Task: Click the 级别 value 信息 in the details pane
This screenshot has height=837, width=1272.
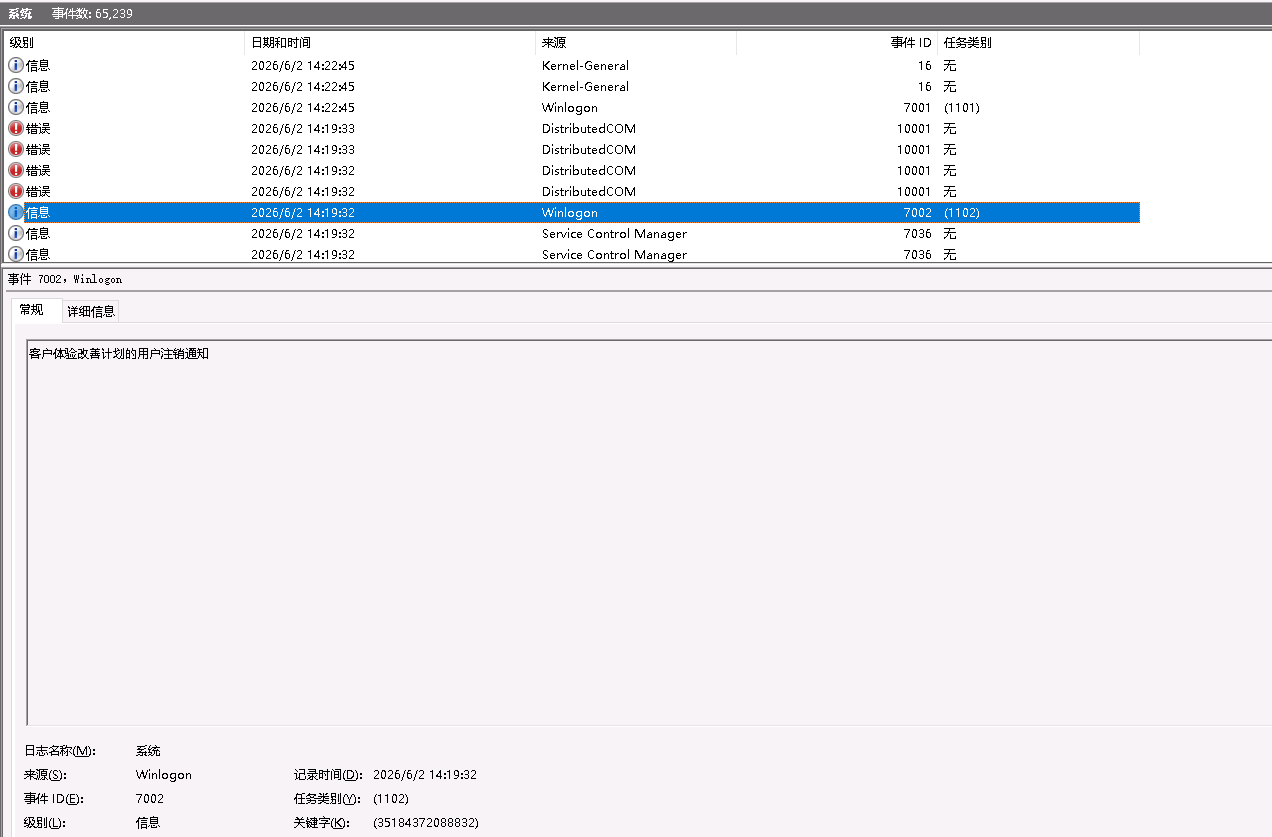Action: (x=148, y=823)
